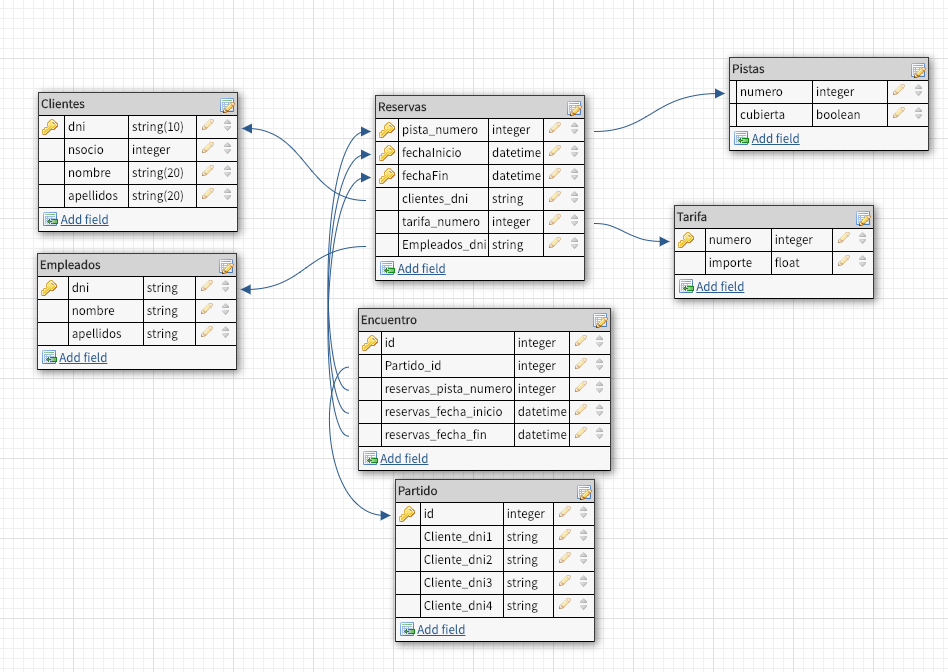Open the Reservas table edit icon
This screenshot has width=948, height=672.
[574, 107]
